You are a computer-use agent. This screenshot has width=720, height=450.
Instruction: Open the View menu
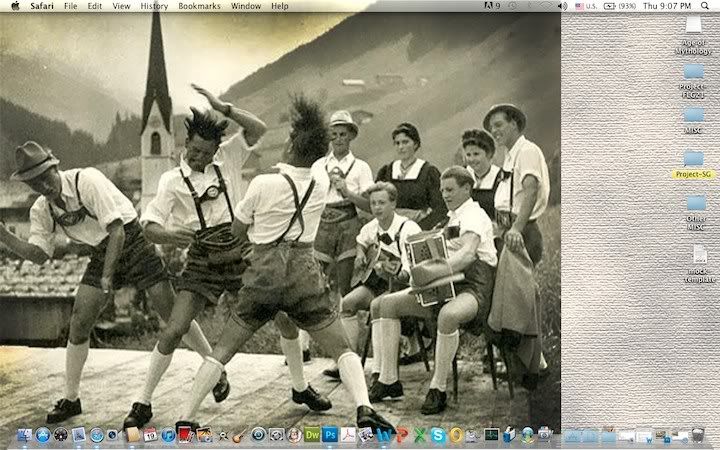[x=121, y=6]
